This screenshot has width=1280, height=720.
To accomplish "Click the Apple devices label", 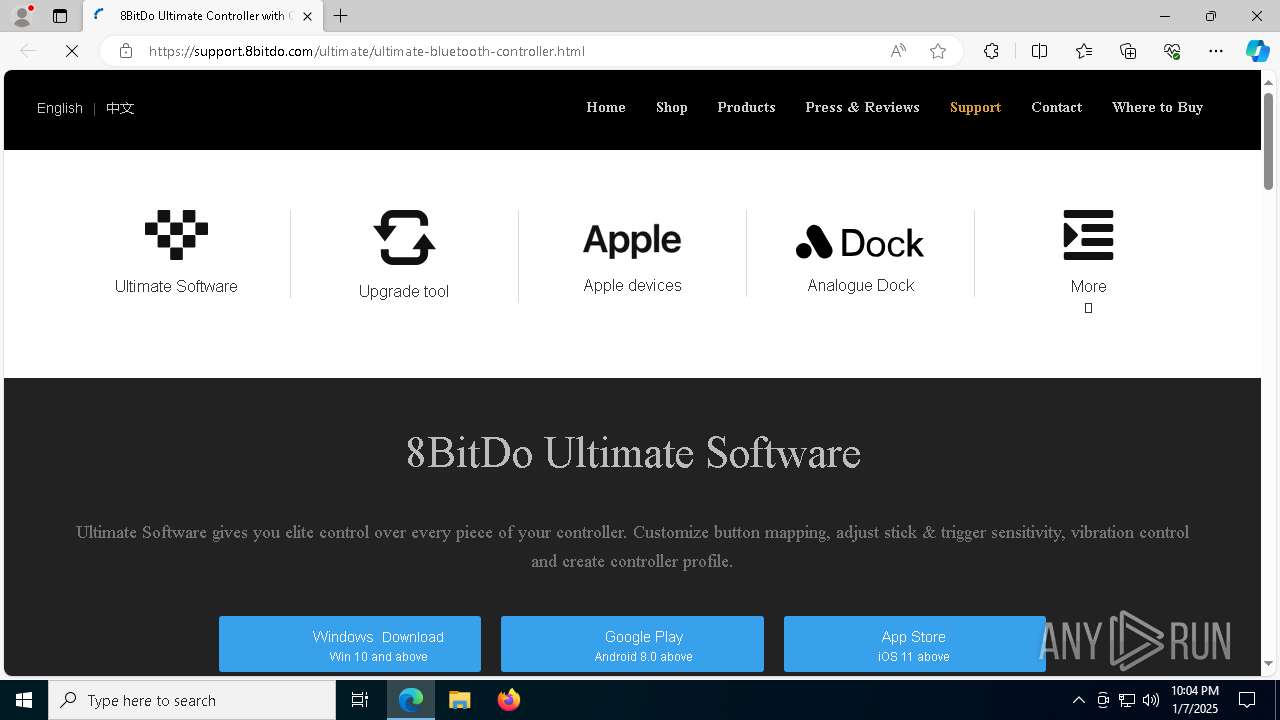I will pos(632,285).
